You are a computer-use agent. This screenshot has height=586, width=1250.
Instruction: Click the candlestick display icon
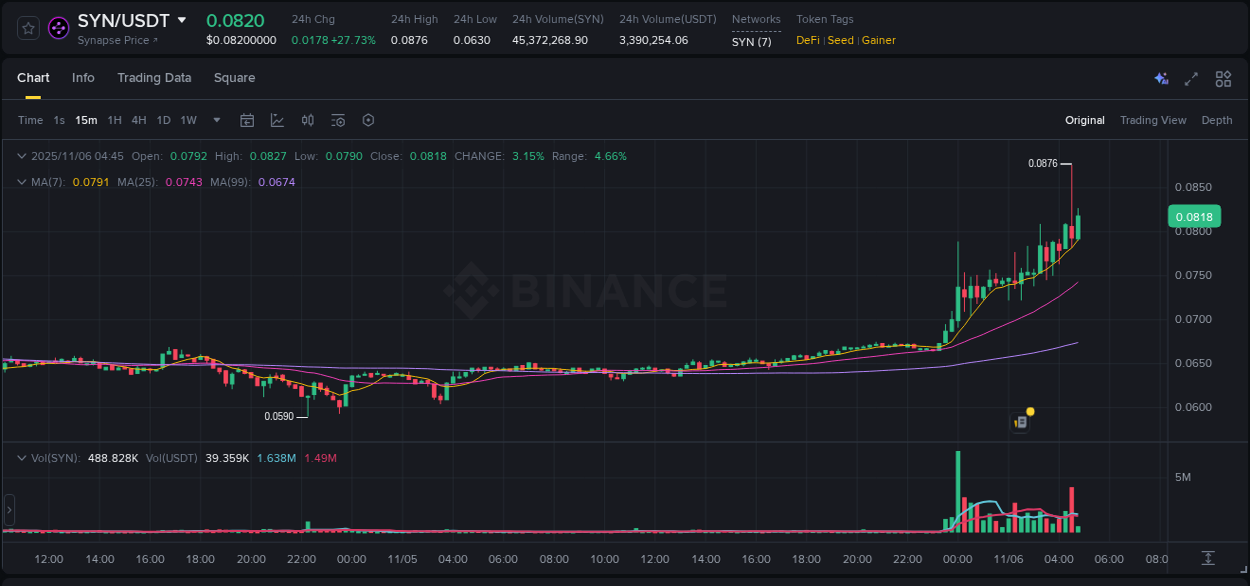click(x=307, y=119)
